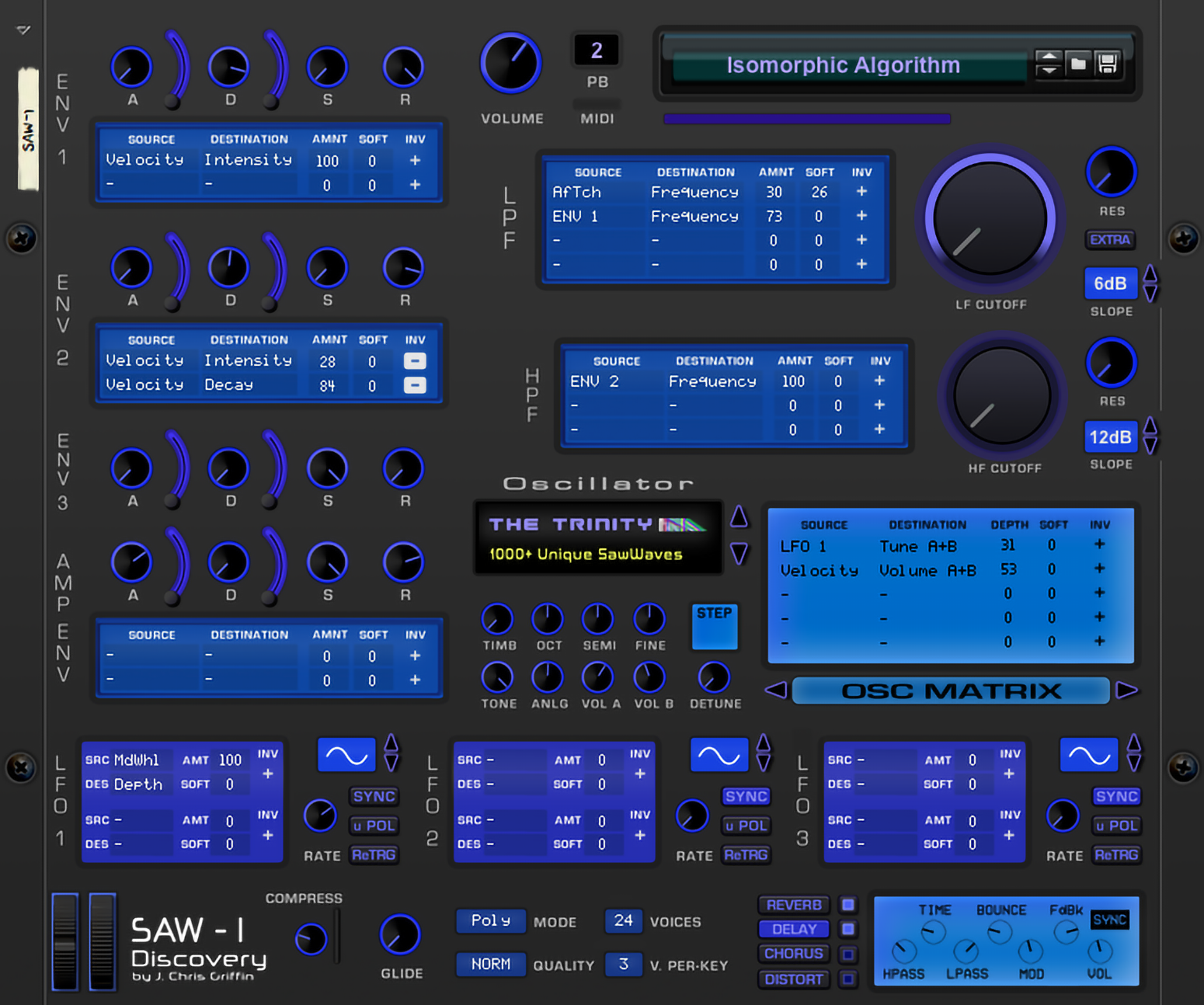Open the NORM QUALITY selector
The image size is (1204, 1005).
coord(491,964)
